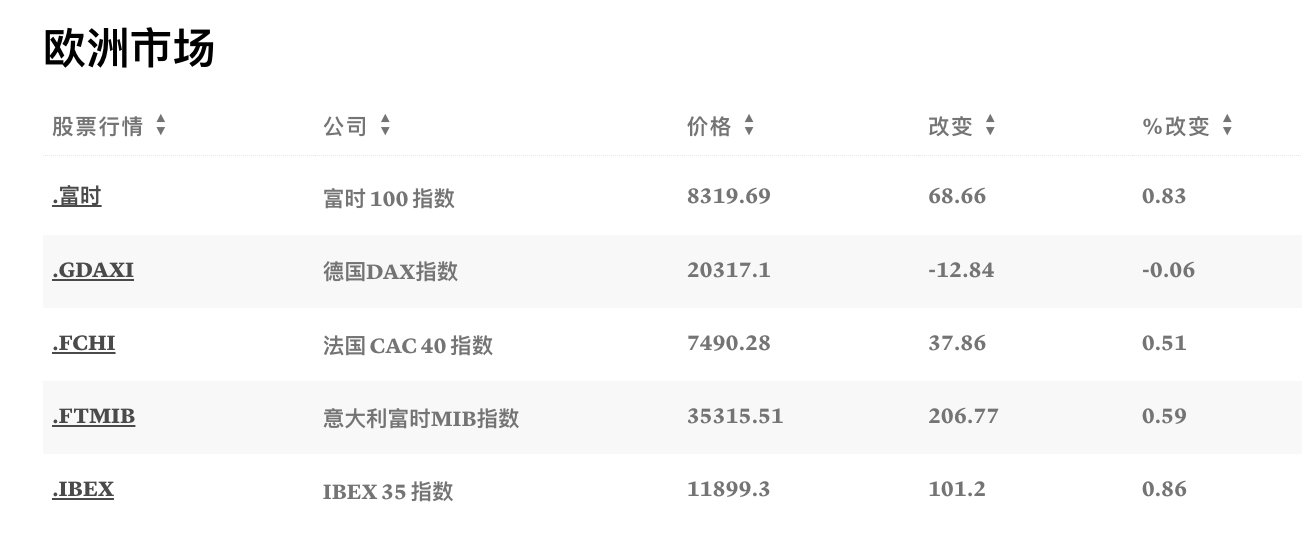Select the 改变 column header text
Screen dimensions: 1302x546
click(950, 126)
